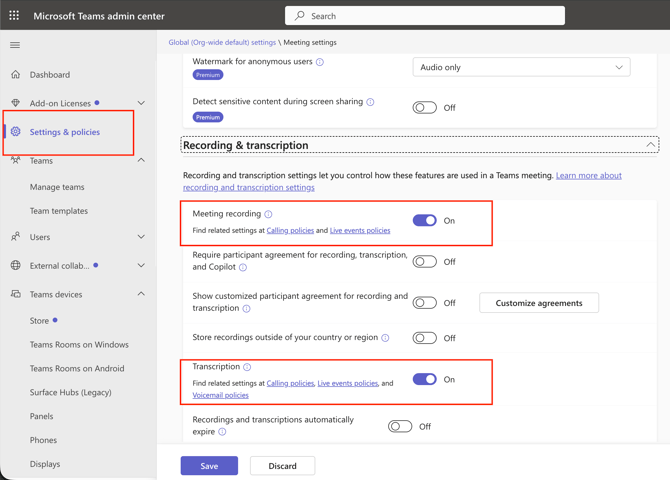This screenshot has height=480, width=670.
Task: Open Teams Rooms on Windows
Action: click(x=79, y=345)
